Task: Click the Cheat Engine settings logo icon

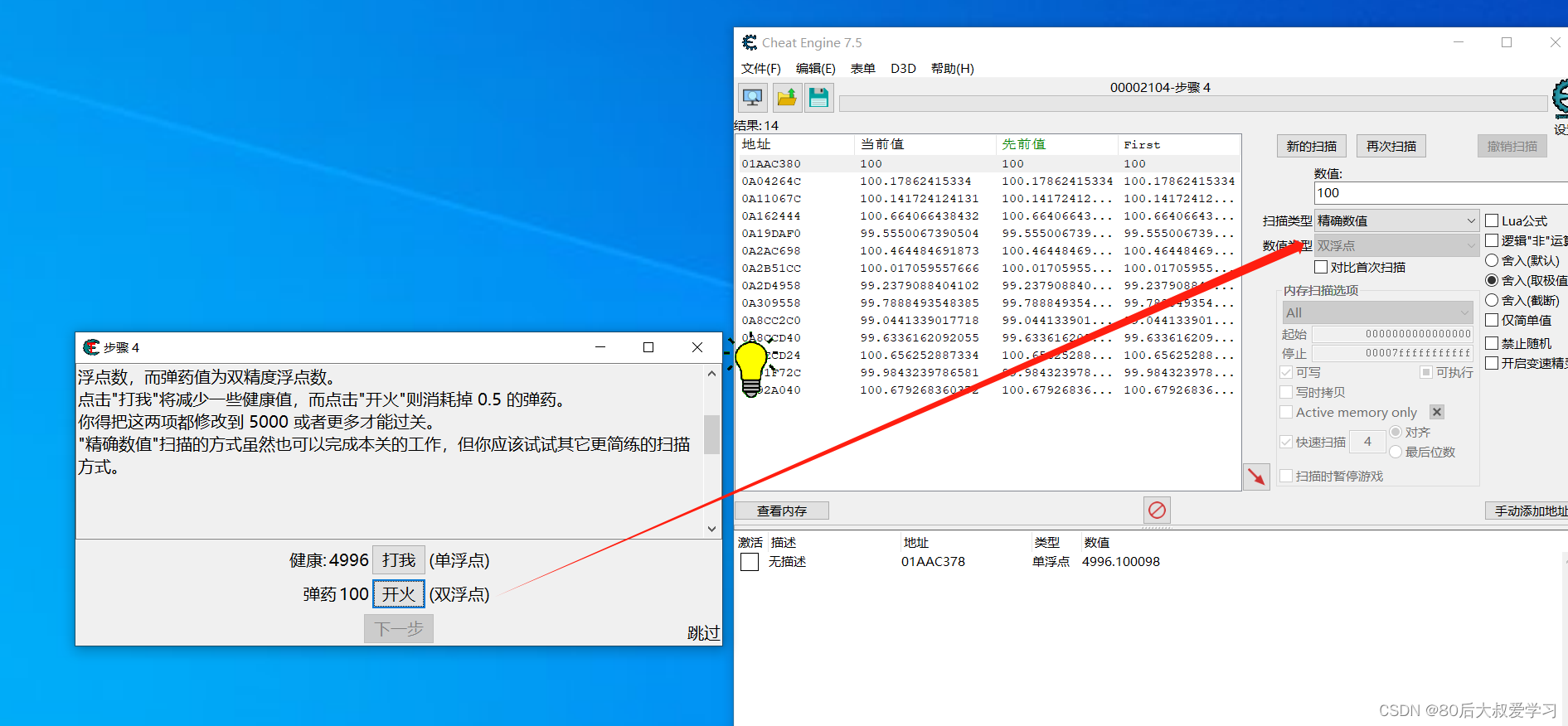Action: [x=1561, y=98]
